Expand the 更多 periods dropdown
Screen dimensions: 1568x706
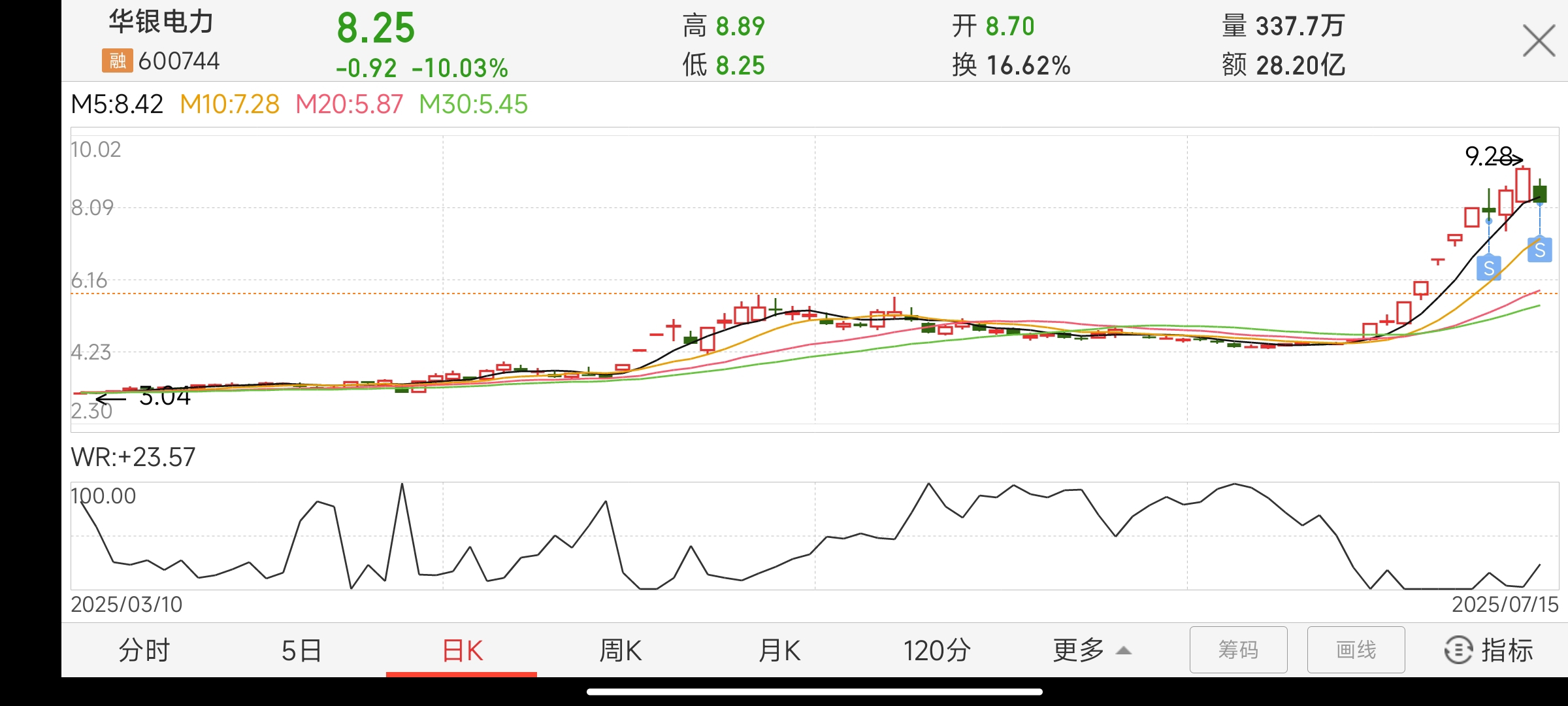pyautogui.click(x=1092, y=650)
